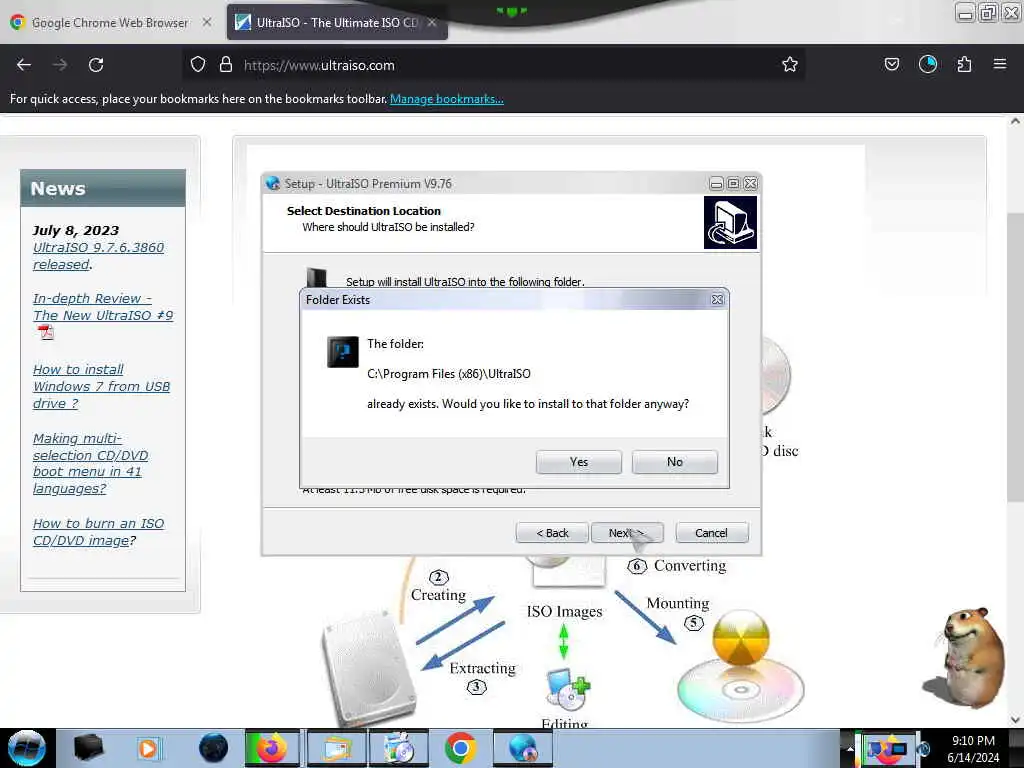The width and height of the screenshot is (1024, 768).
Task: Close the UltraISO browser tab
Action: coord(432,22)
